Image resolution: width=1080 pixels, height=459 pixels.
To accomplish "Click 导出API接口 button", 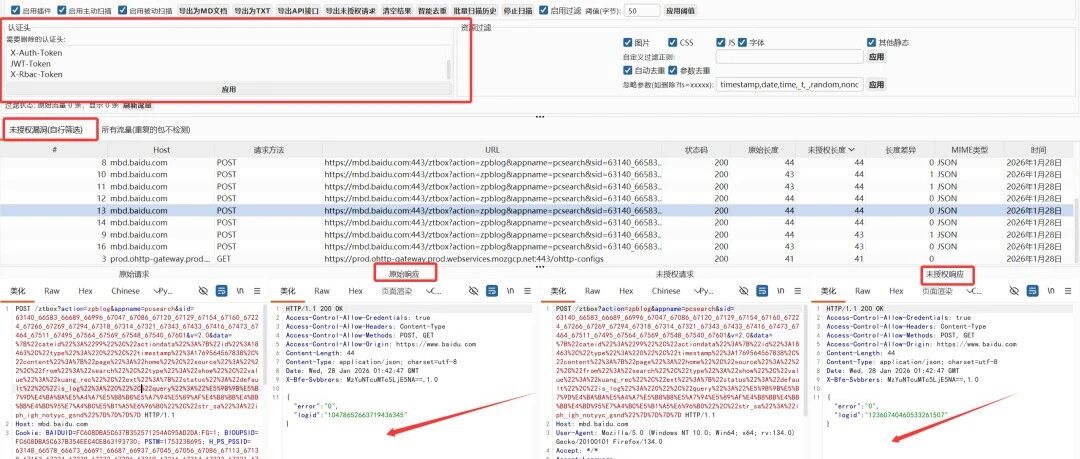I will 298,11.
